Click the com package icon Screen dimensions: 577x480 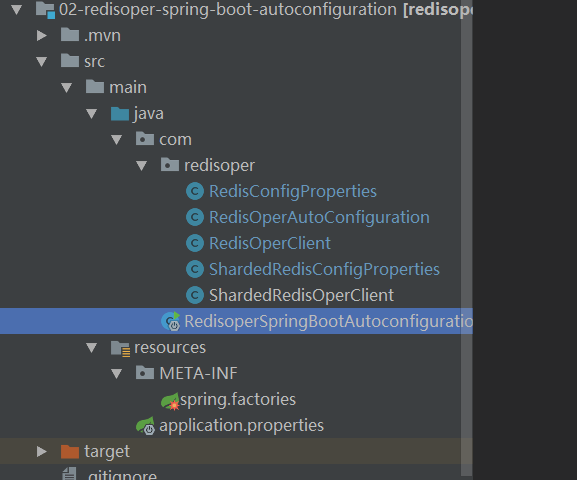pyautogui.click(x=145, y=139)
